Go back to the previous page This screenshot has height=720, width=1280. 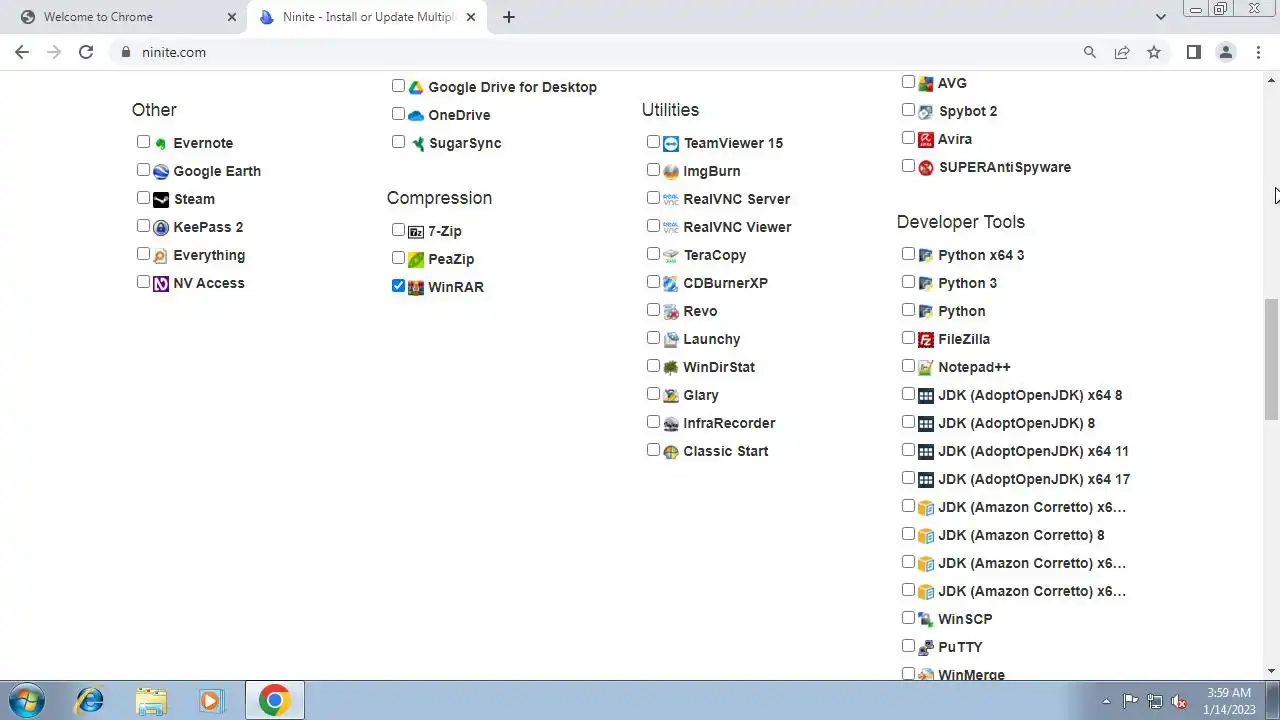pyautogui.click(x=22, y=52)
